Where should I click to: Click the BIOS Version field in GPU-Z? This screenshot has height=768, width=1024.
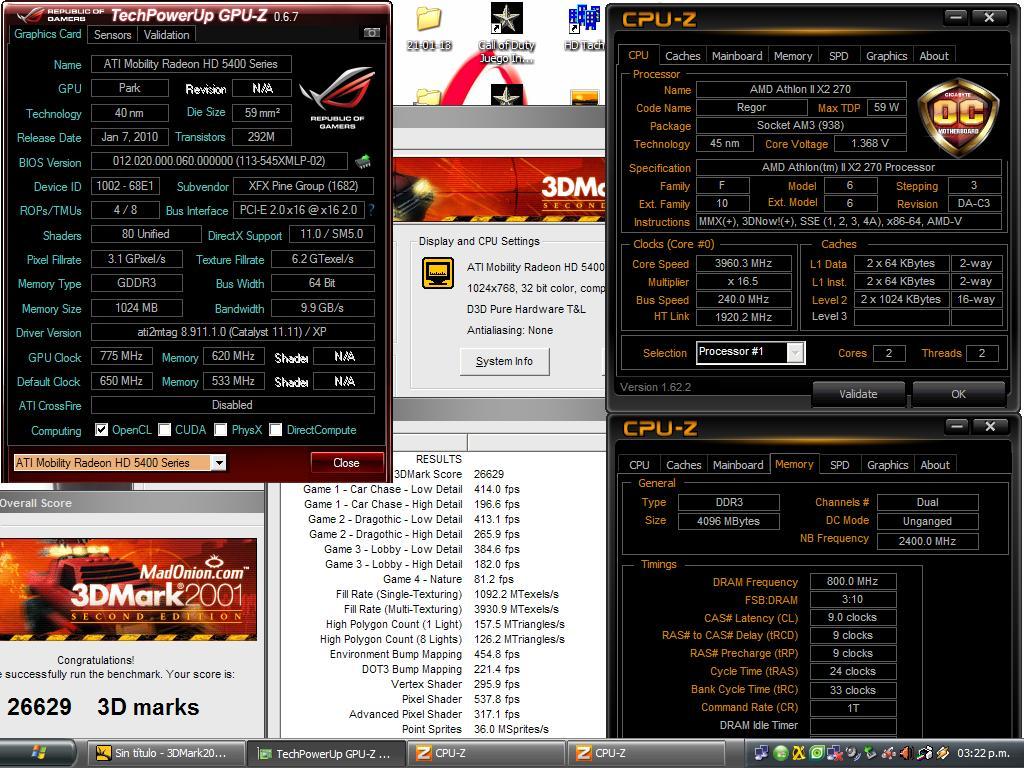click(x=219, y=161)
